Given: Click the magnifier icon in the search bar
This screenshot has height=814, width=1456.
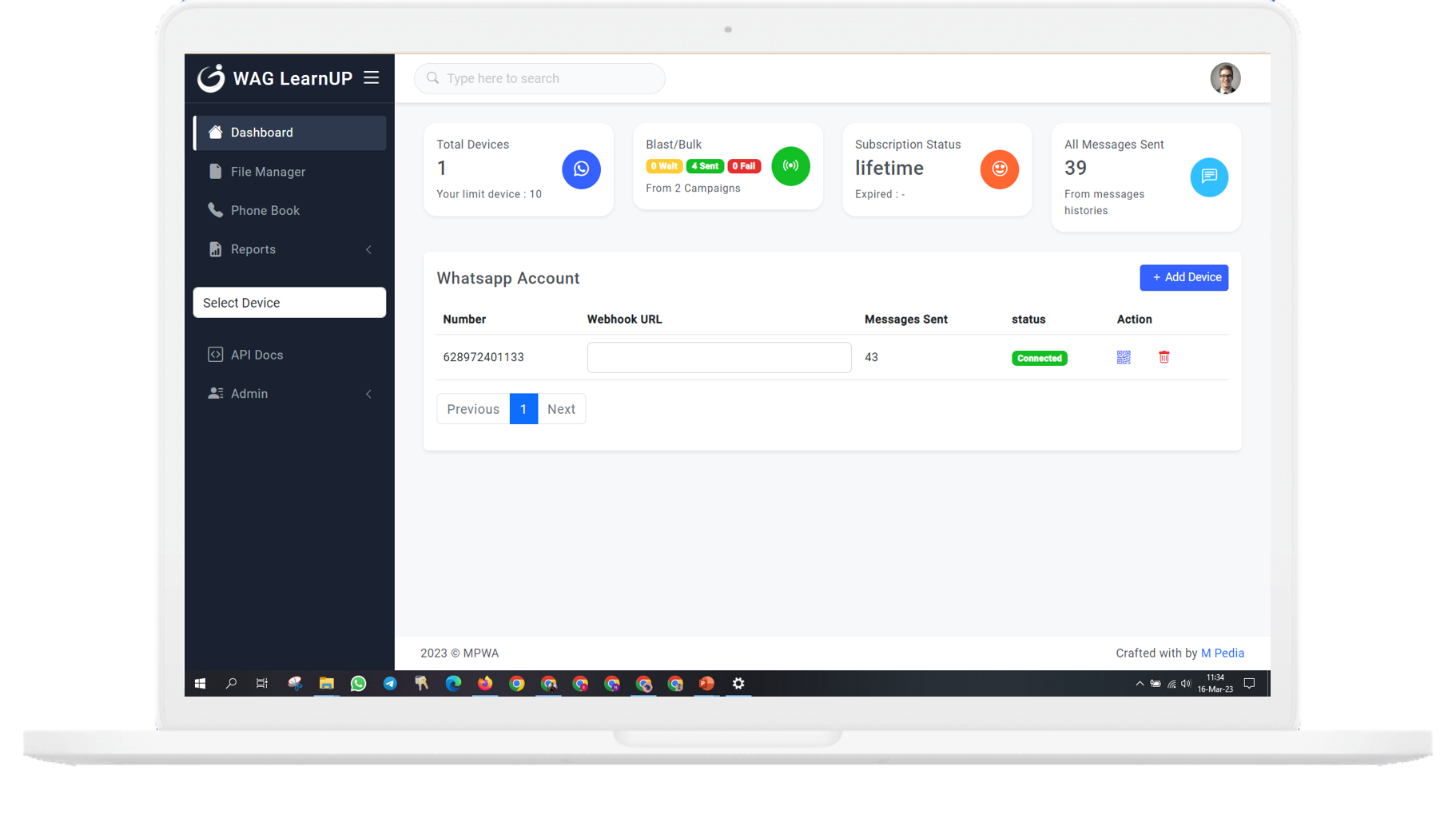Looking at the screenshot, I should [432, 78].
